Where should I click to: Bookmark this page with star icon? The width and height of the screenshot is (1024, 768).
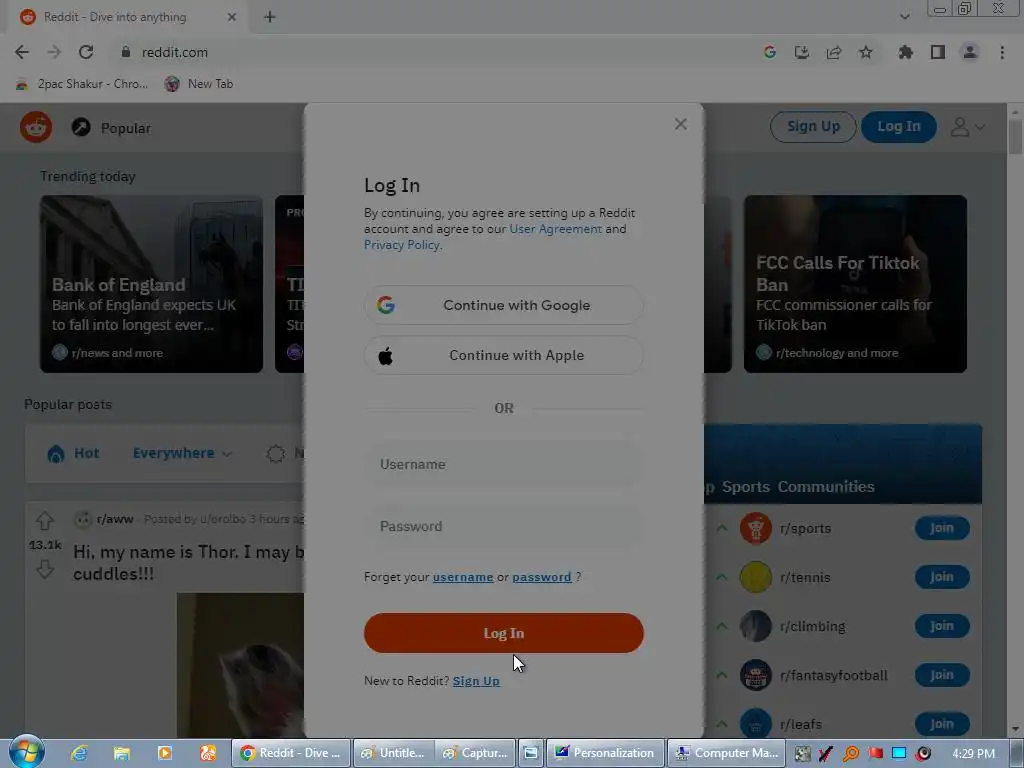(x=866, y=52)
